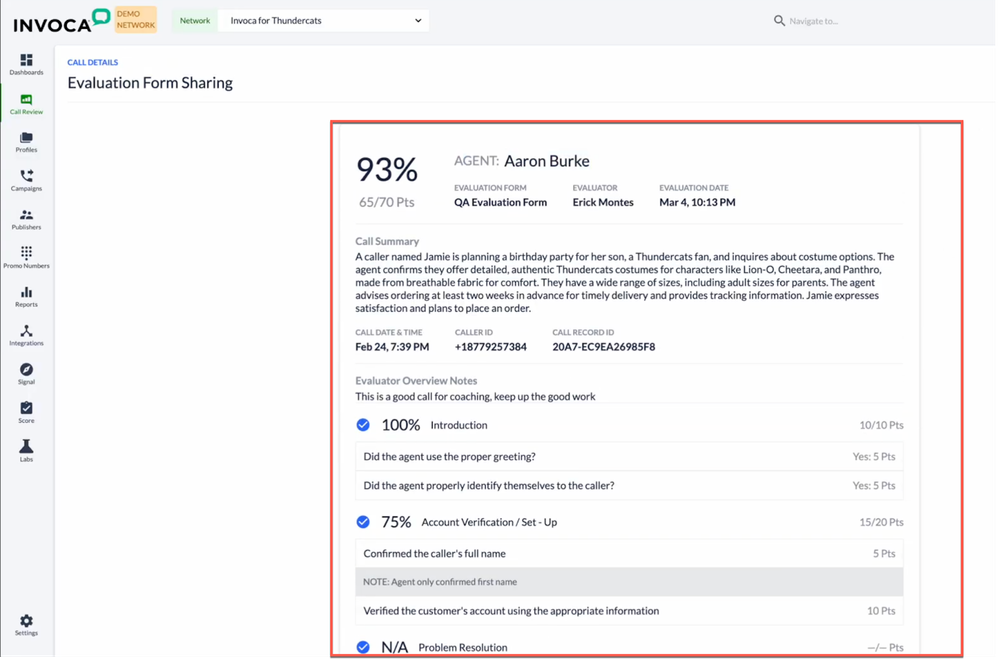Click the Problem Resolution section title
999x659 pixels.
[x=463, y=648]
